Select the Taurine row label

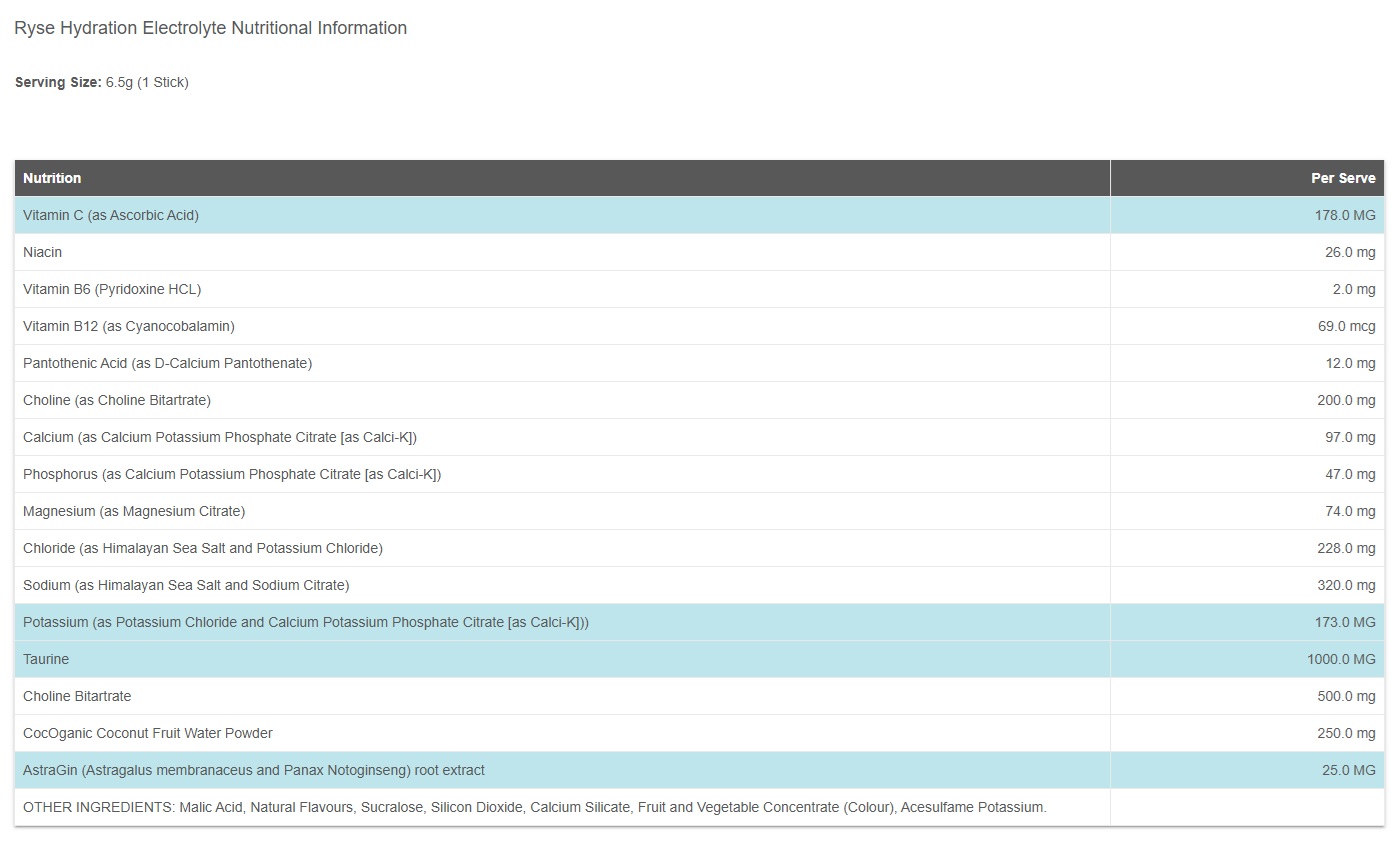point(46,659)
